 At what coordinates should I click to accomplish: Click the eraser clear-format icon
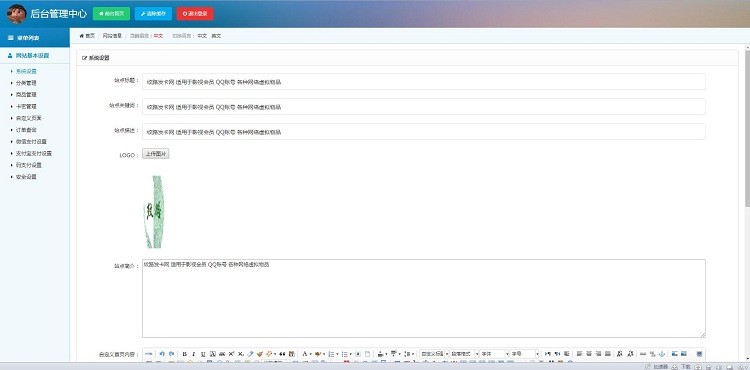[250, 354]
